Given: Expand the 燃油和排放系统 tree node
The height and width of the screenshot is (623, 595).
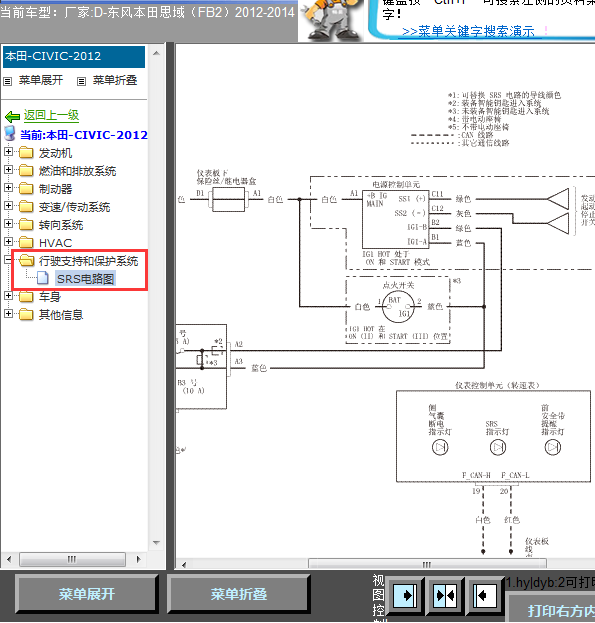Looking at the screenshot, I should tap(8, 170).
